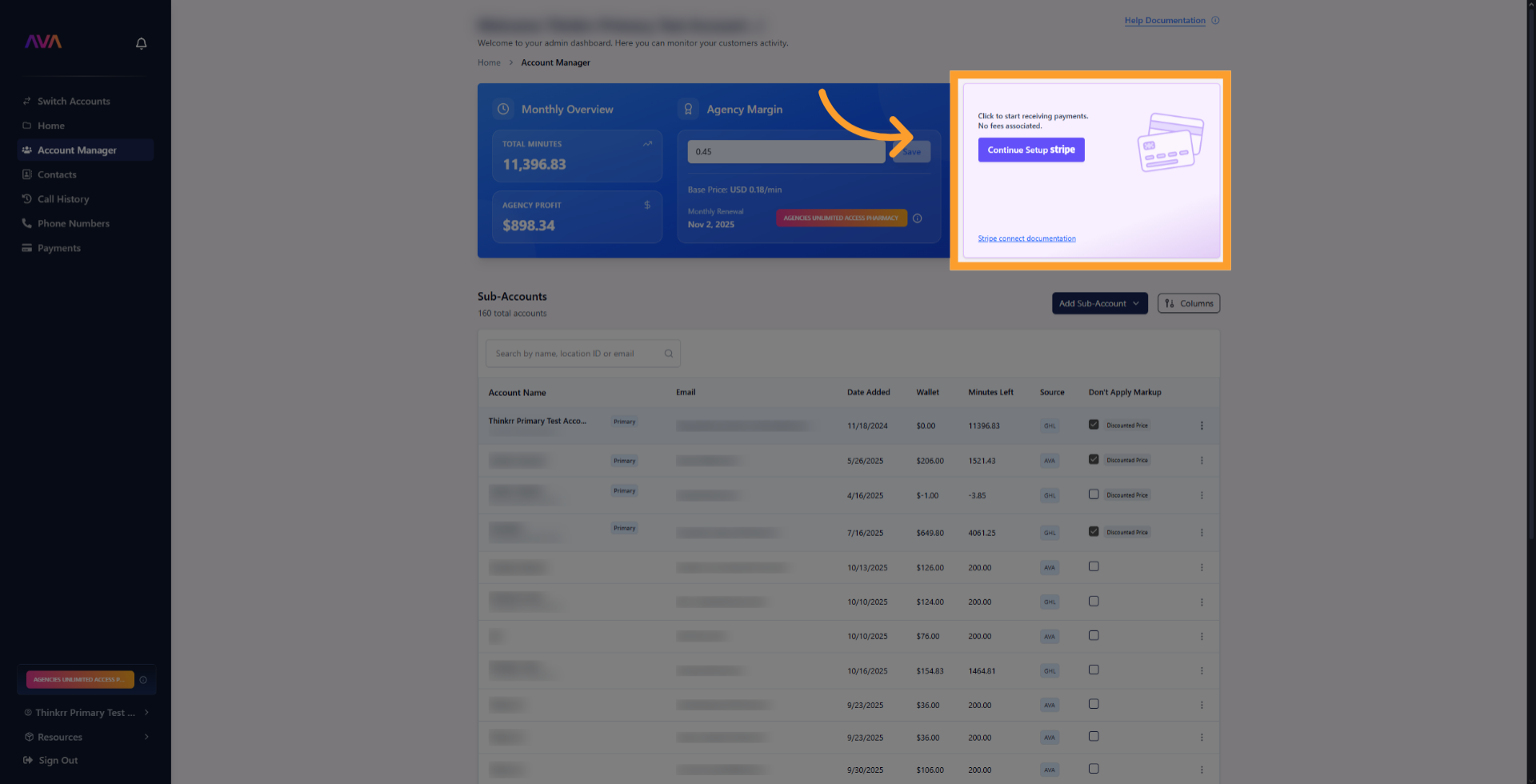Click the Agency Margin input field
The width and height of the screenshot is (1536, 784).
[786, 152]
